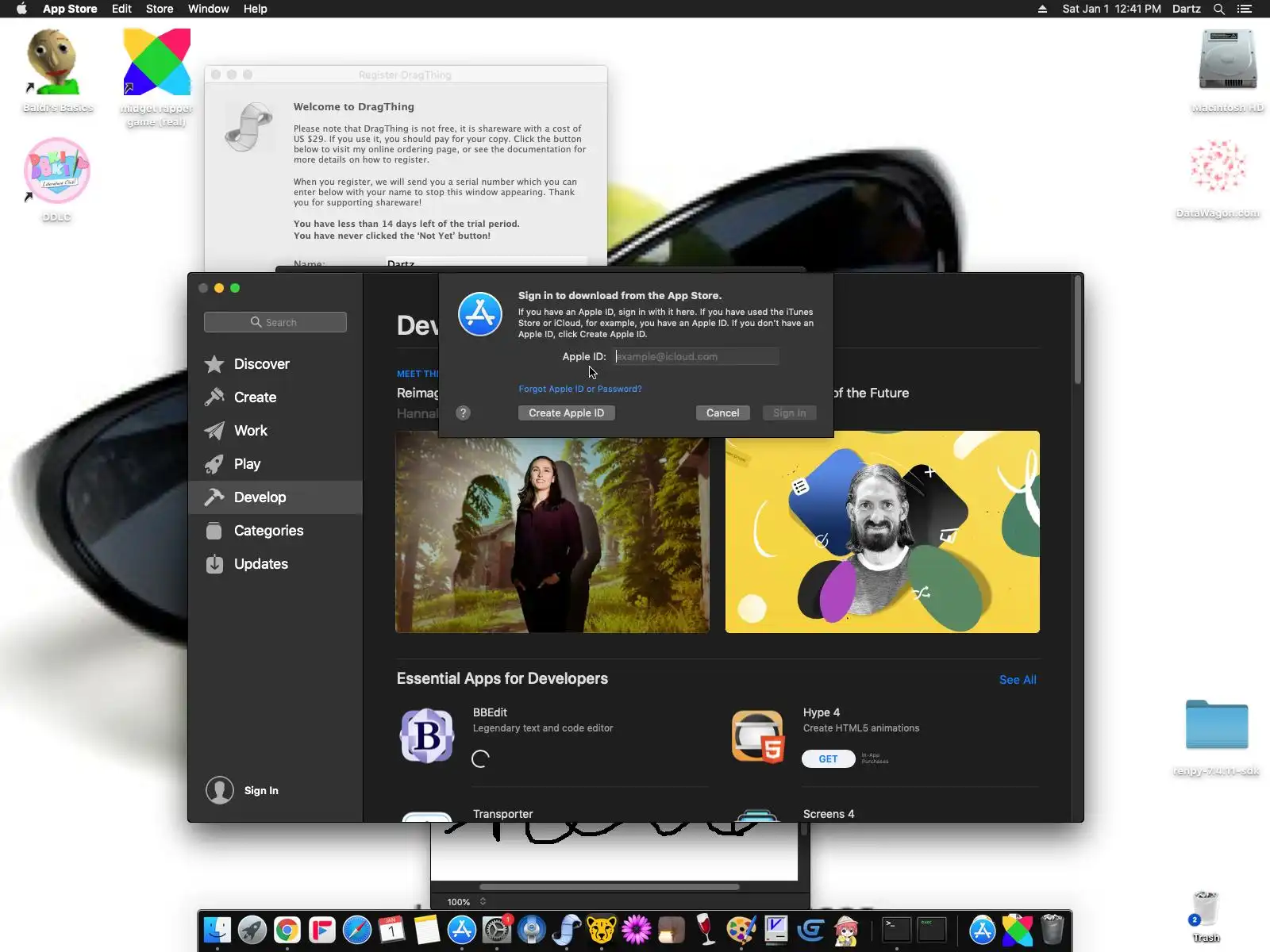Focus the Apple ID text field
Viewport: 1270px width, 952px height.
click(x=697, y=357)
